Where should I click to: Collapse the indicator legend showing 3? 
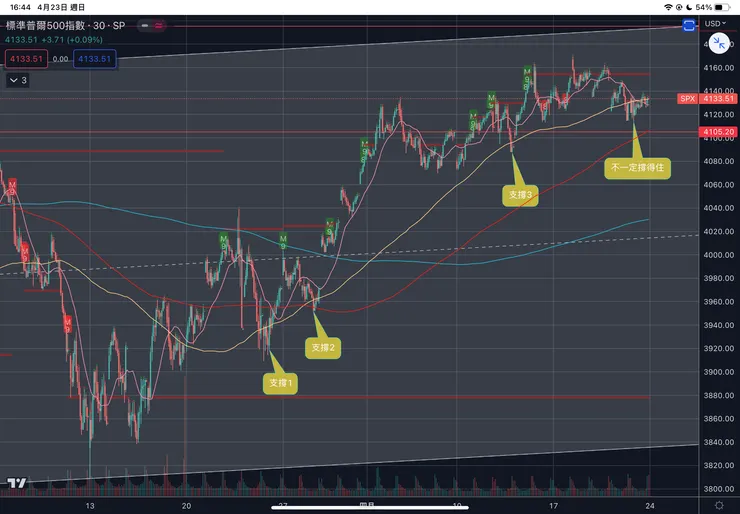(17, 80)
